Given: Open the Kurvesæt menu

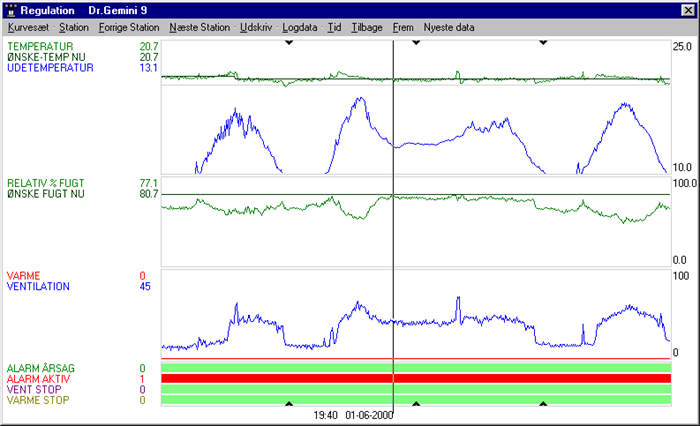Looking at the screenshot, I should (x=28, y=28).
